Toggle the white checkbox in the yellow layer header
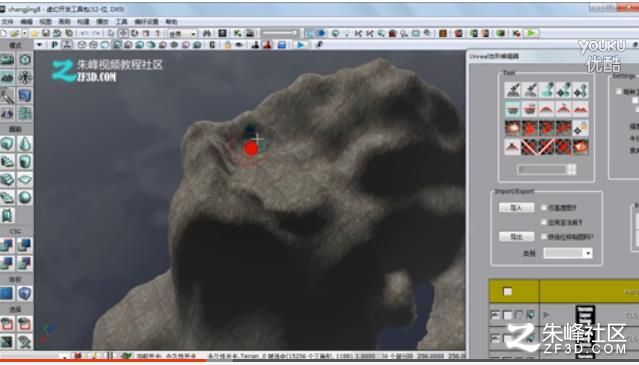Viewport: 639px width, 365px height. [x=507, y=291]
